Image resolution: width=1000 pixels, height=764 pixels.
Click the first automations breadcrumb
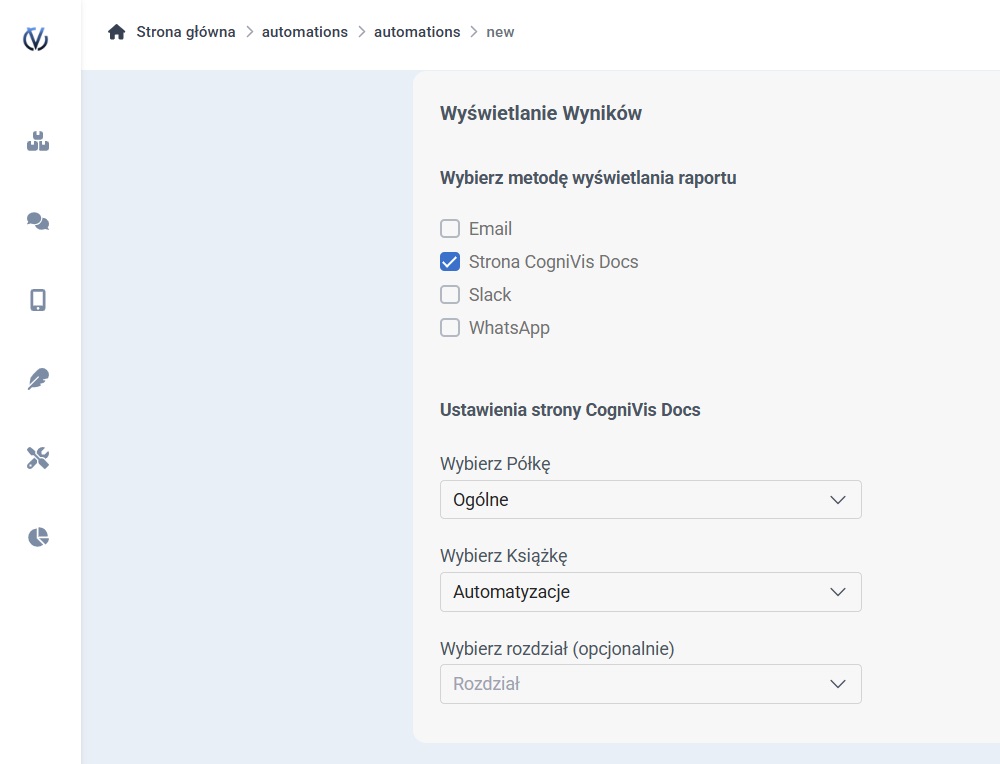[x=305, y=32]
